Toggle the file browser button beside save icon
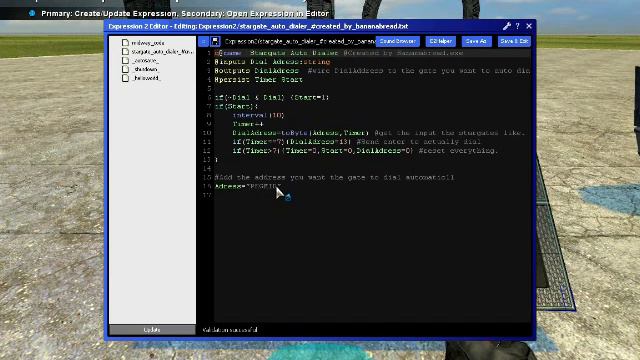This screenshot has height=360, width=640. coord(203,41)
